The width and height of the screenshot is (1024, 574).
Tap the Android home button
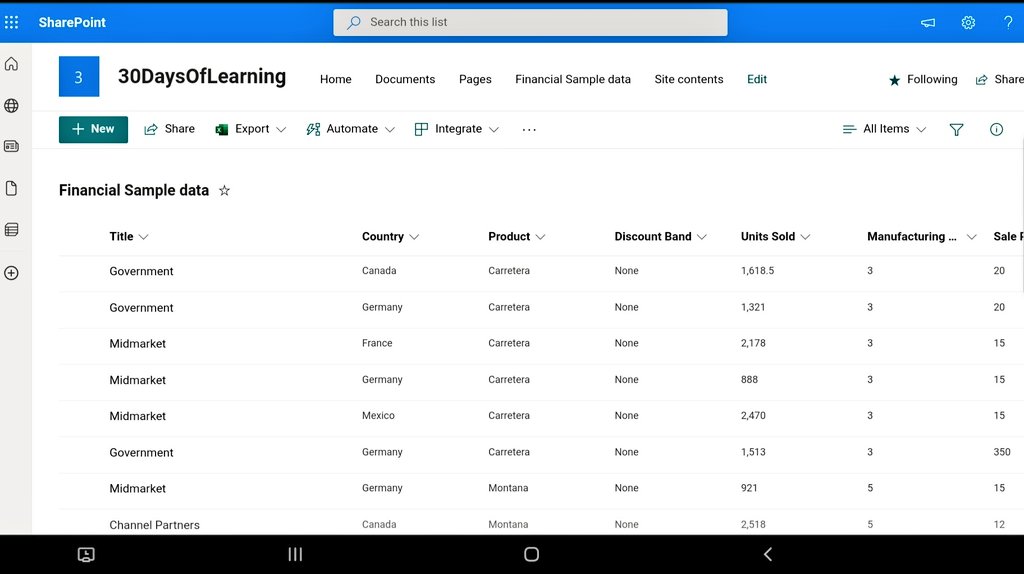coord(532,554)
